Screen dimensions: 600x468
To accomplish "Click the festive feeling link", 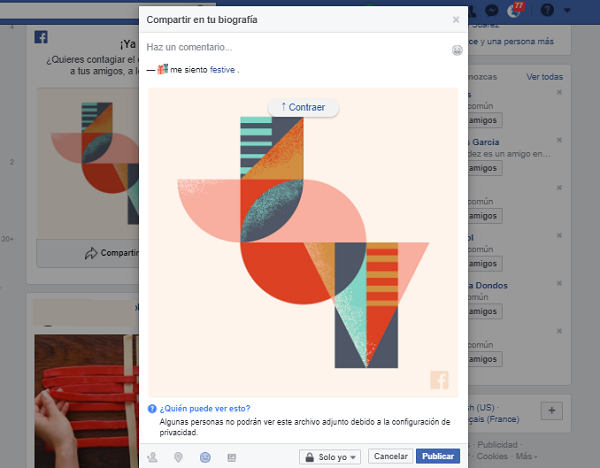I will click(223, 70).
